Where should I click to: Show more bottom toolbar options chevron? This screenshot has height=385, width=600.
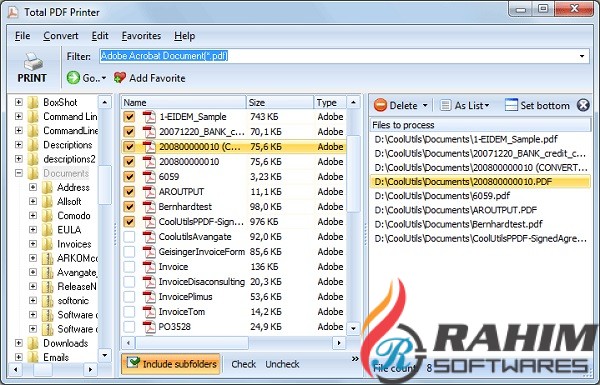[x=355, y=359]
